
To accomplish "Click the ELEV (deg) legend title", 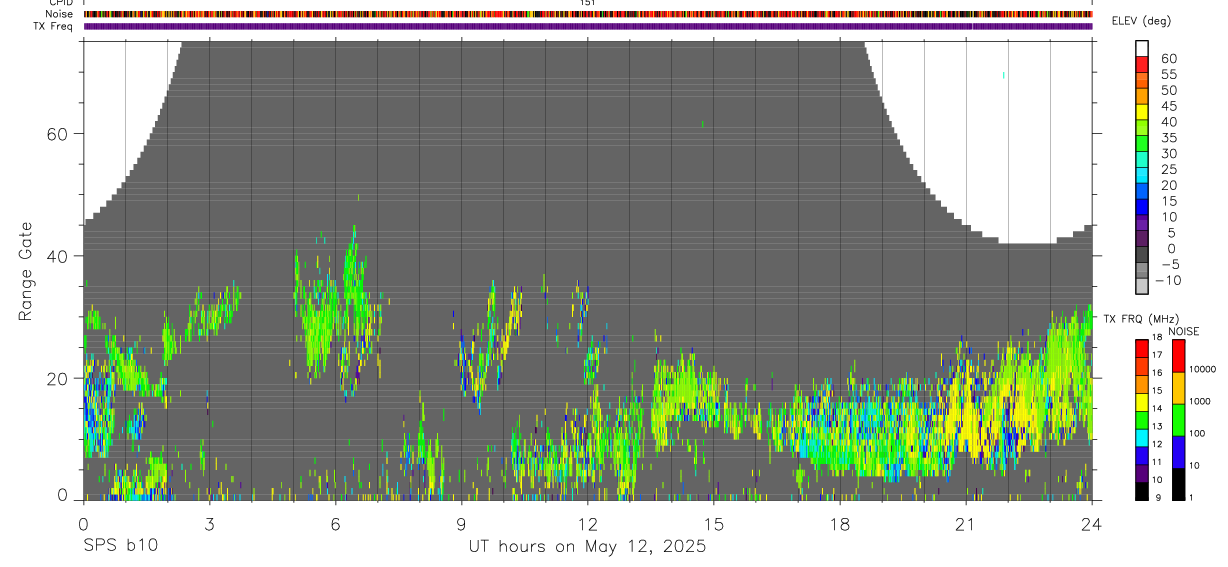I will click(1141, 21).
